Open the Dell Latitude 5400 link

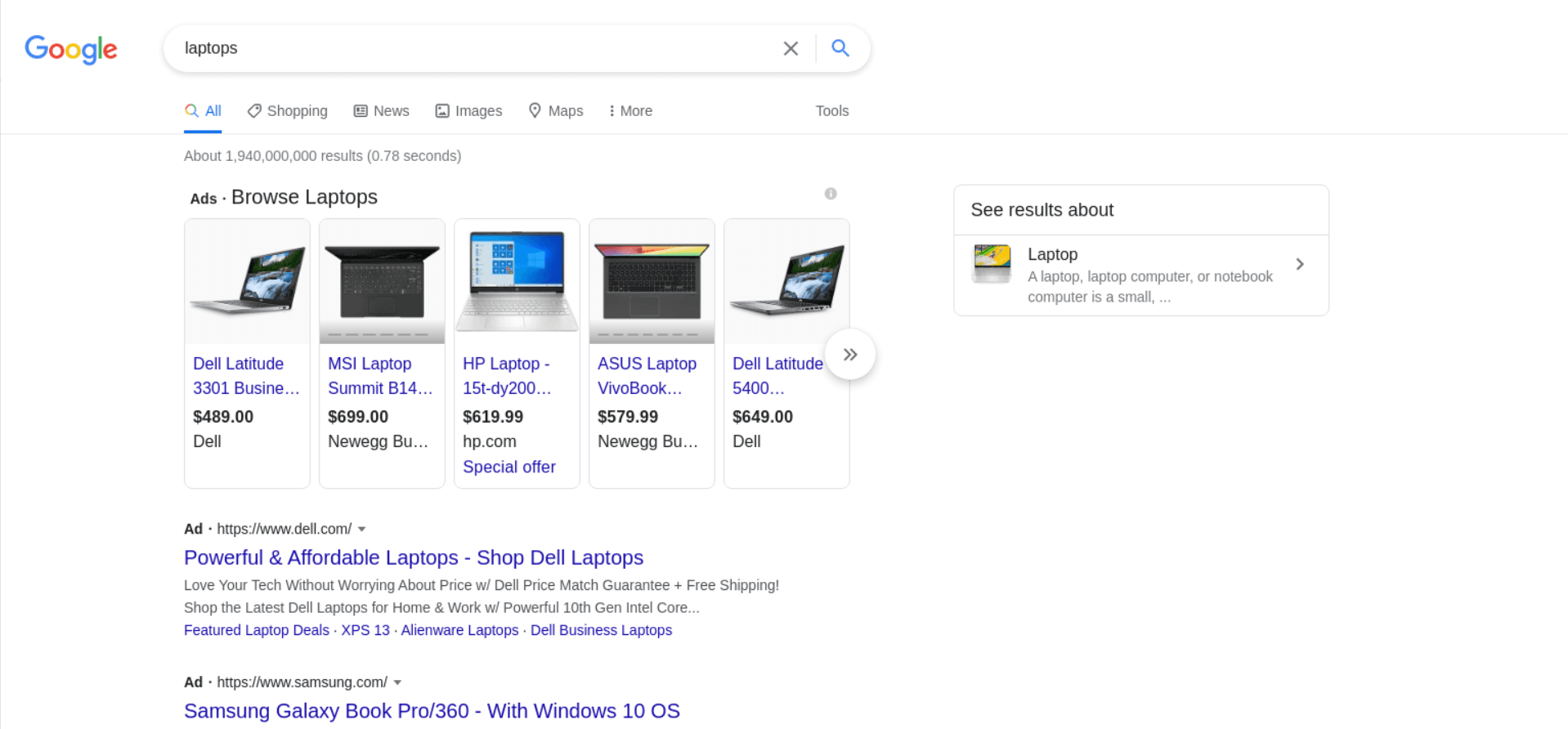(777, 376)
